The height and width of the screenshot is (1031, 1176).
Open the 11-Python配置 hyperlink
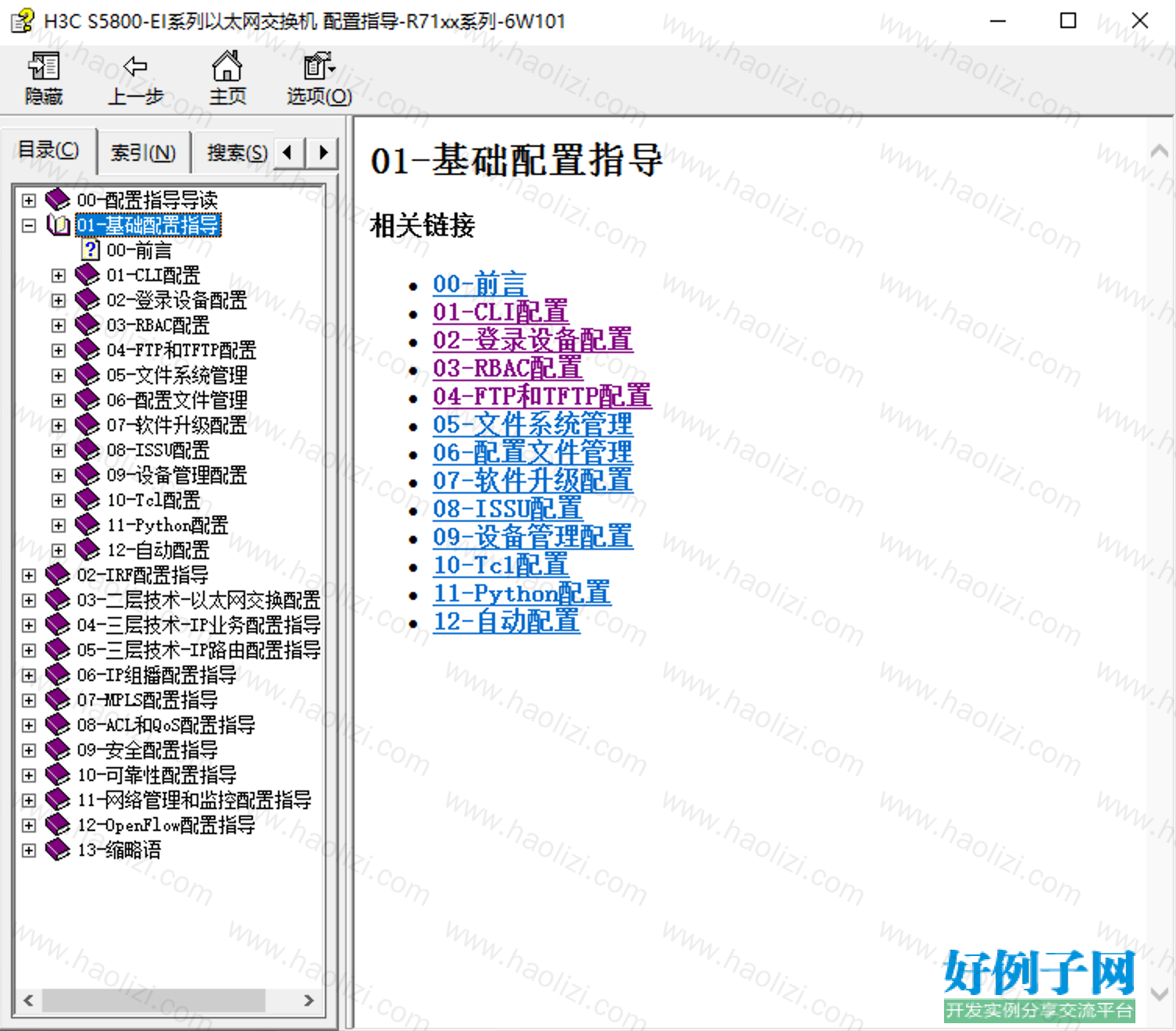522,593
